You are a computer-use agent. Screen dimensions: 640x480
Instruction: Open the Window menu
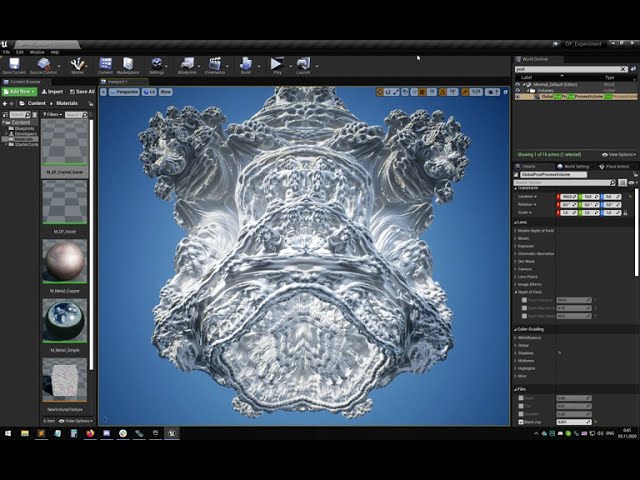[37, 52]
